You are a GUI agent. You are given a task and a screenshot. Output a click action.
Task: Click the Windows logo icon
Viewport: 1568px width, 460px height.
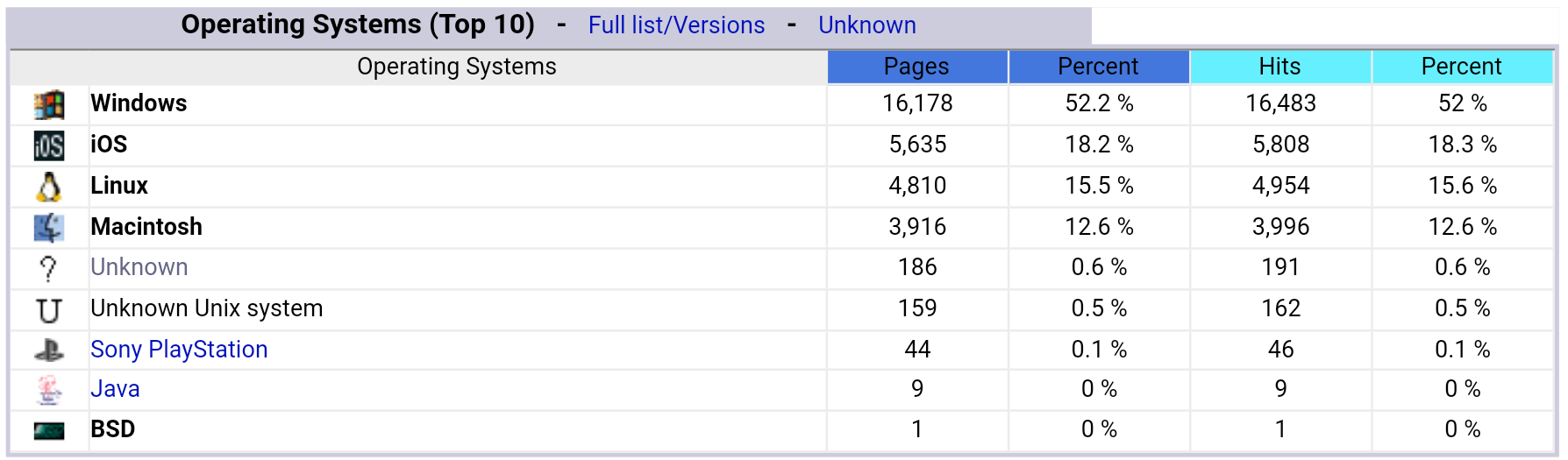point(49,104)
